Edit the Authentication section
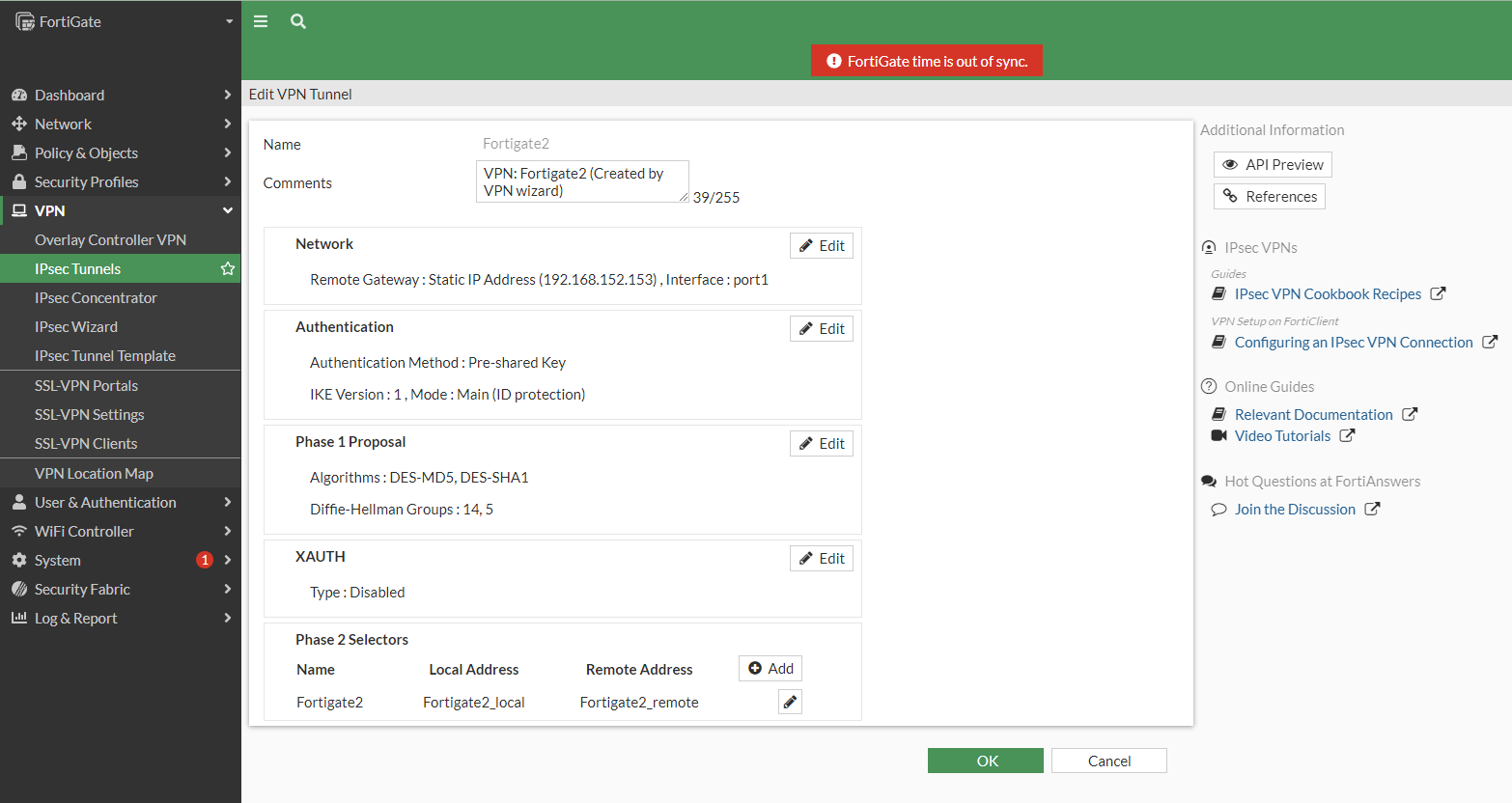This screenshot has height=803, width=1512. point(822,328)
